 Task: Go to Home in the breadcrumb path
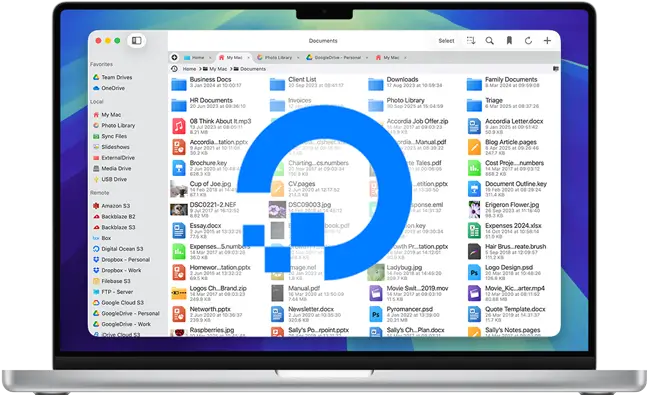tap(189, 69)
